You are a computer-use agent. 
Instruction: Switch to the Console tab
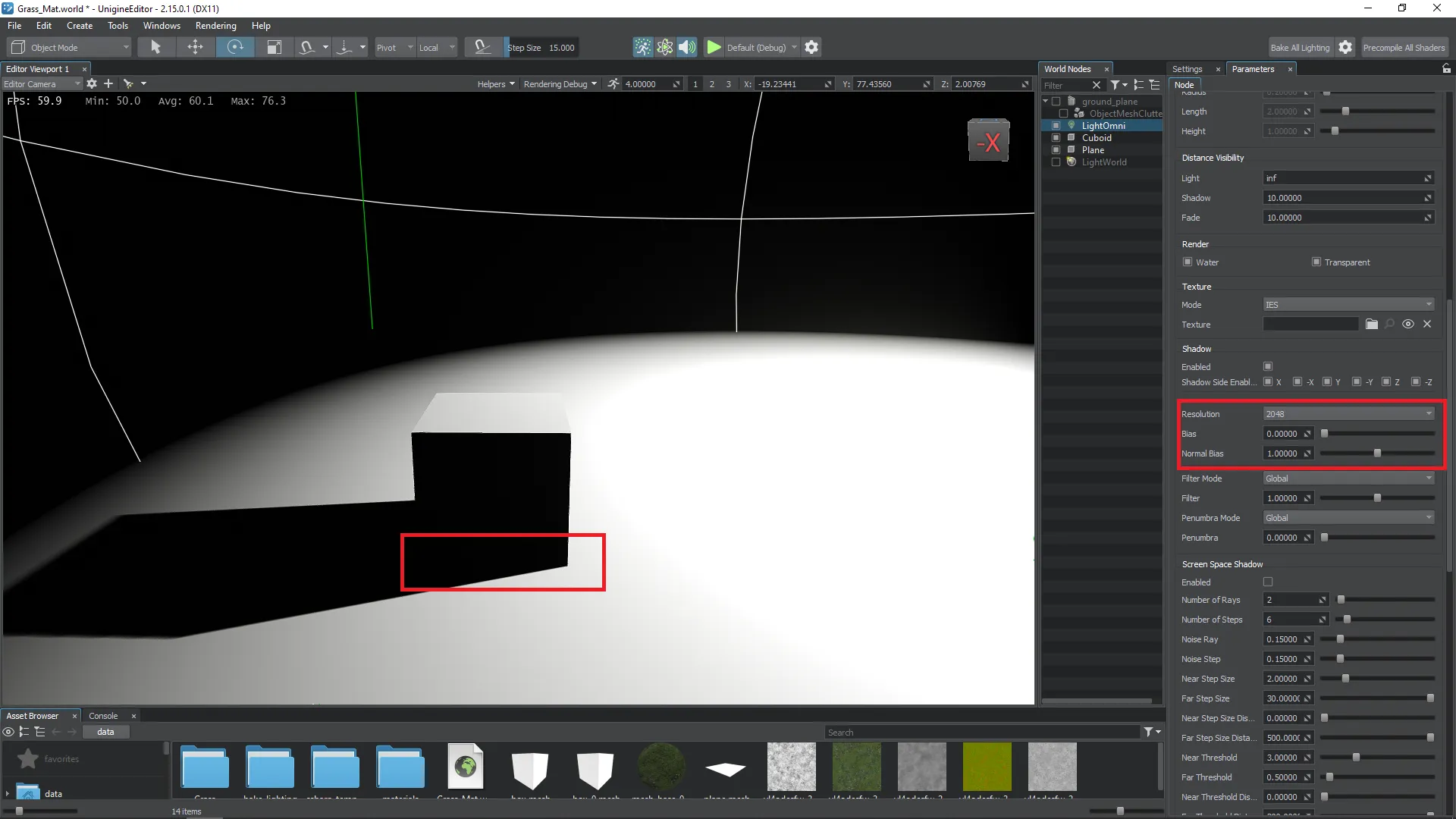[103, 715]
